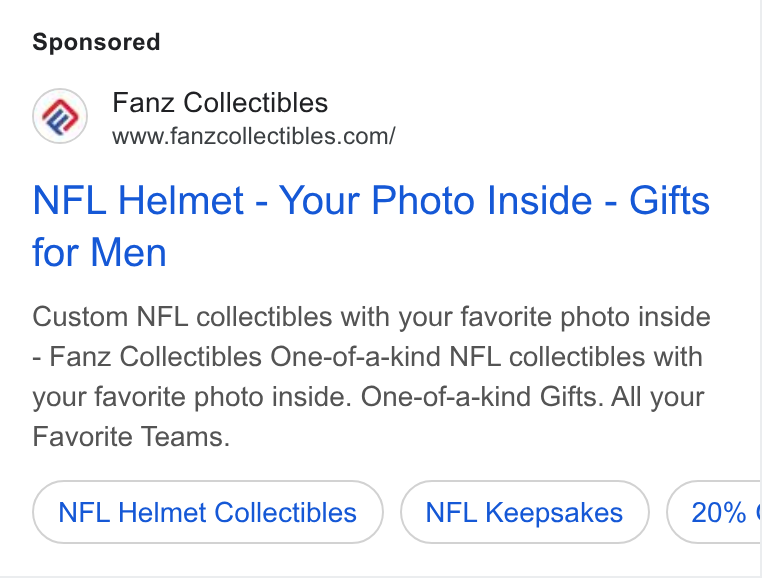
Task: Open the NFL Keepsakes sitelink chip
Action: click(x=524, y=512)
